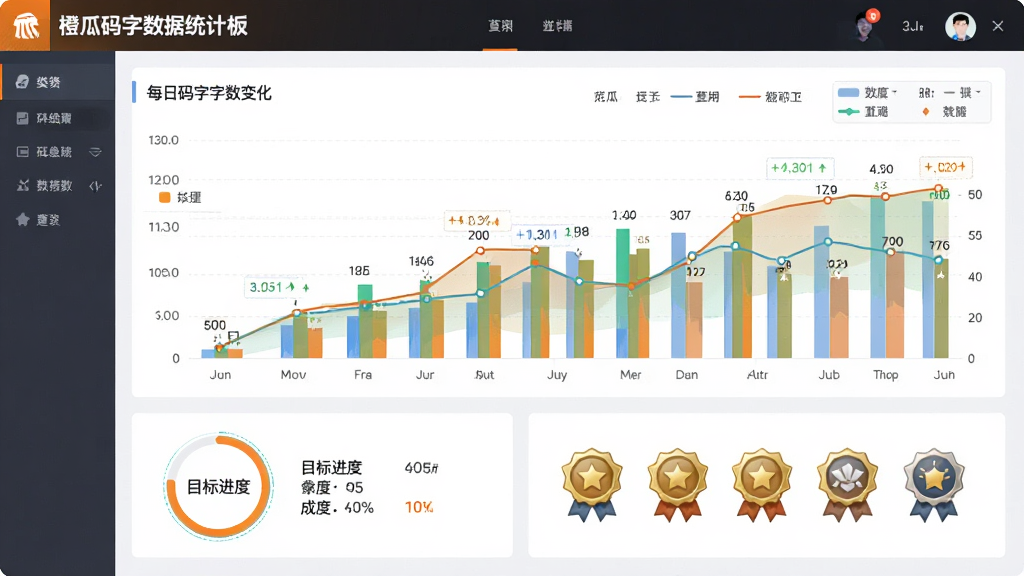
Task: Open the light-background user avatar in the header
Action: coord(960,26)
